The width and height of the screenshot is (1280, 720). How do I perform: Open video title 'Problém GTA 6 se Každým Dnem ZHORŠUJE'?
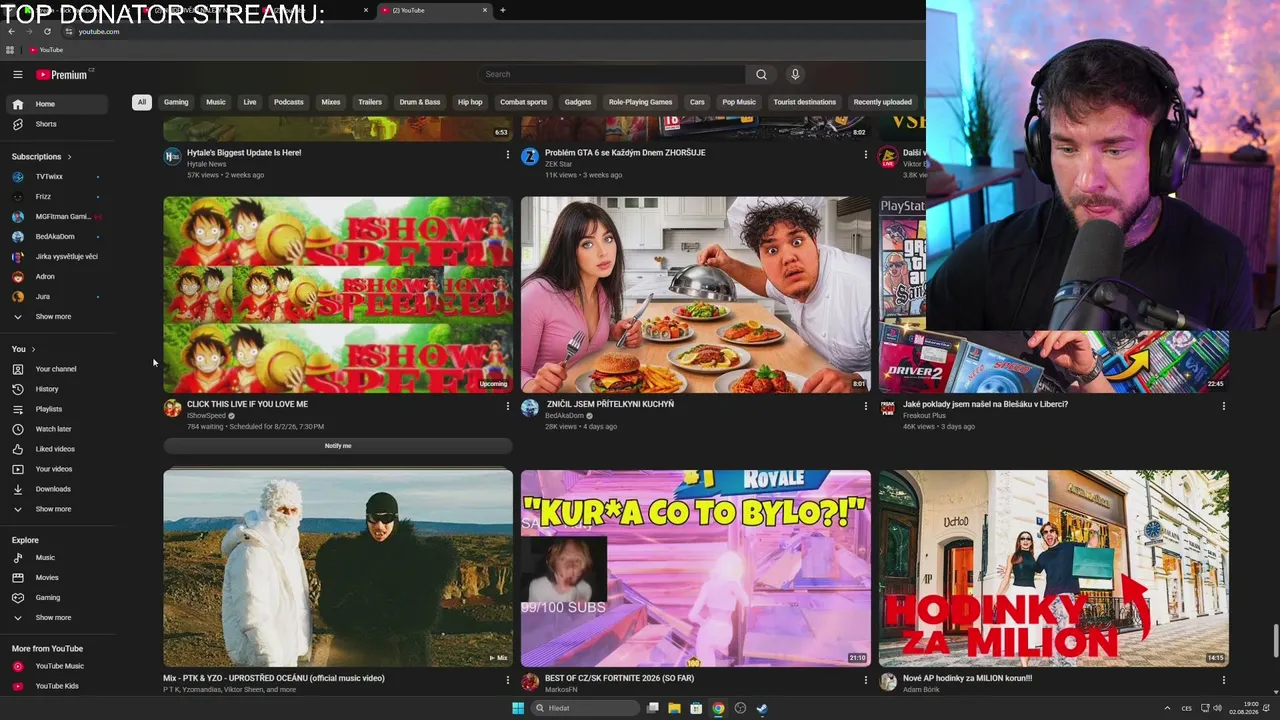tap(625, 153)
